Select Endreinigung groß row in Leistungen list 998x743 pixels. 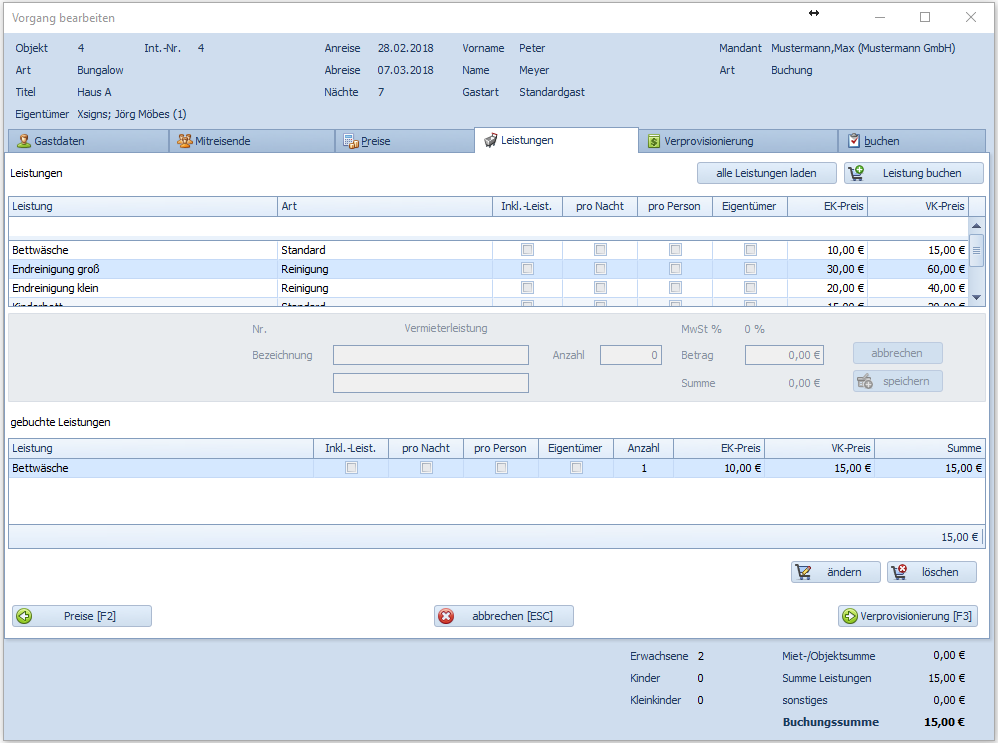coord(488,269)
